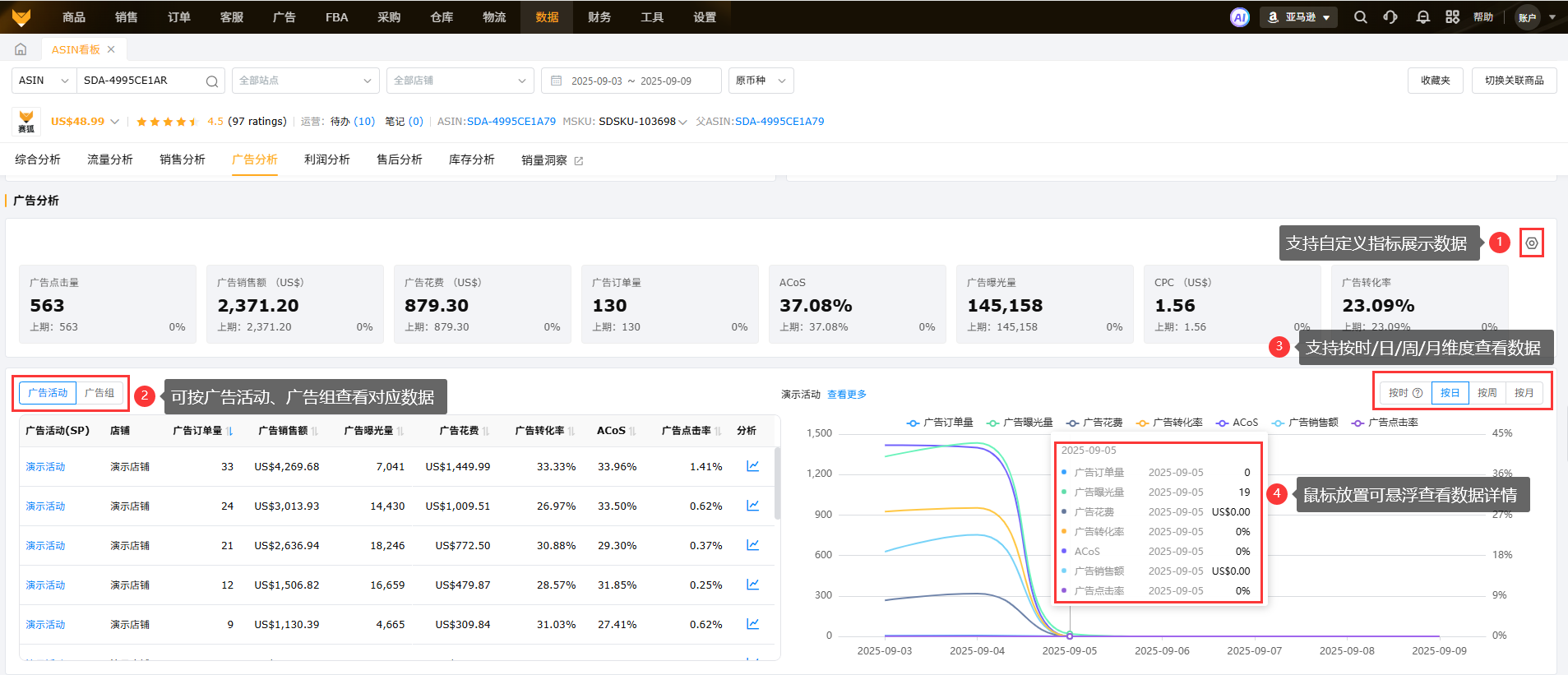Toggle table view to 广告组
The height and width of the screenshot is (675, 1568).
click(99, 393)
